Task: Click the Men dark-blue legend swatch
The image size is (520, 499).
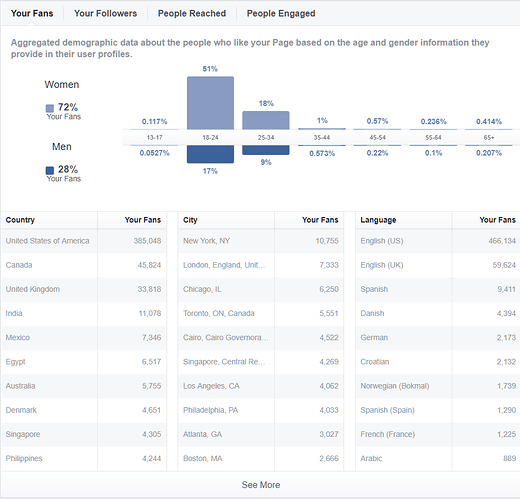Action: [50, 171]
